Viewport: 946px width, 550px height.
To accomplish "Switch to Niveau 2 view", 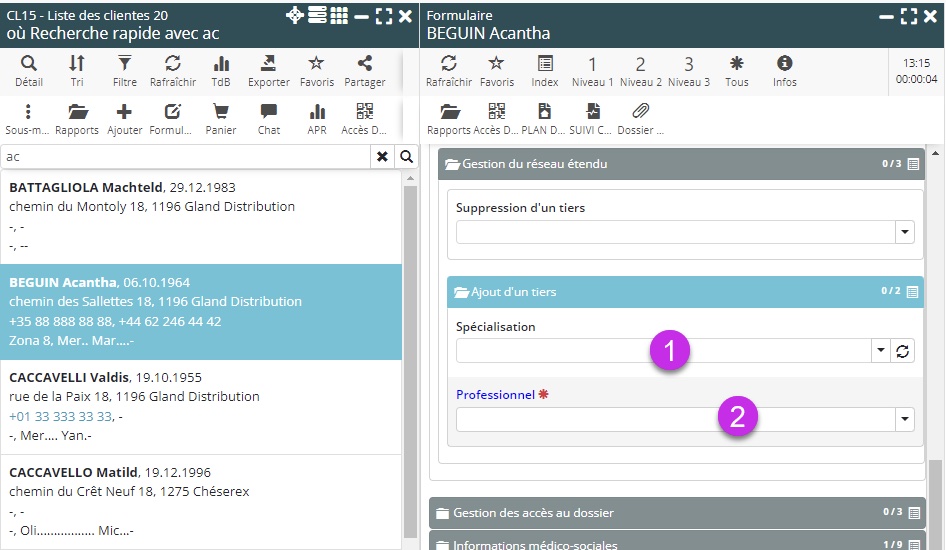I will [x=641, y=70].
